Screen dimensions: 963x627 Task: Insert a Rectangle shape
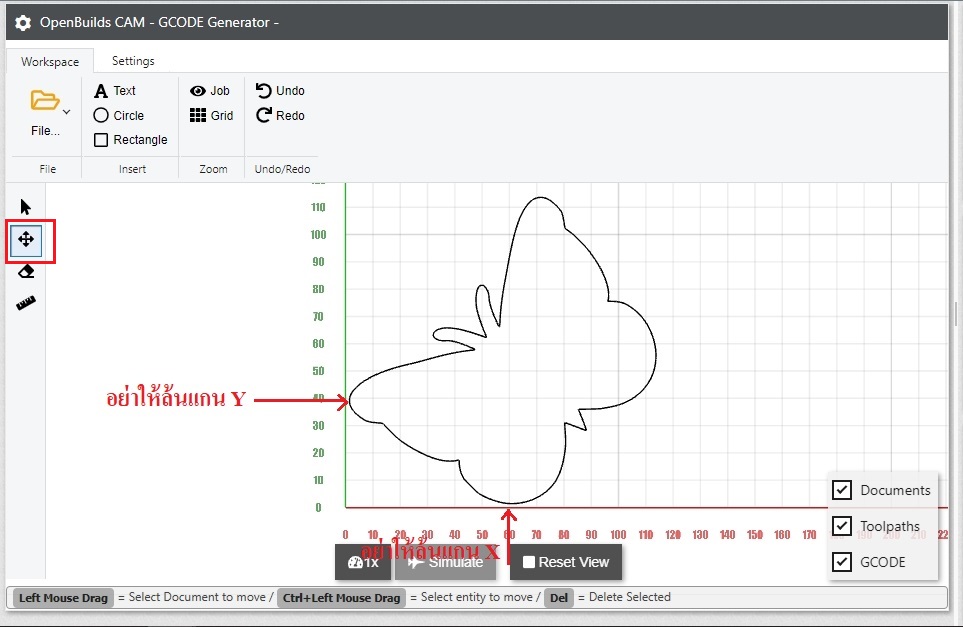click(x=130, y=140)
